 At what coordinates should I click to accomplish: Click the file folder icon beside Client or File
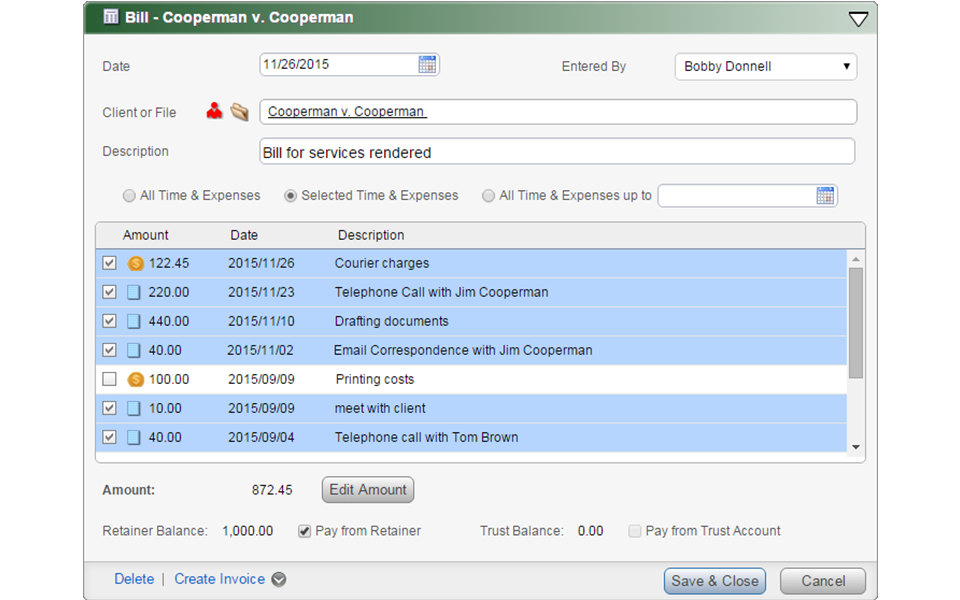[239, 111]
